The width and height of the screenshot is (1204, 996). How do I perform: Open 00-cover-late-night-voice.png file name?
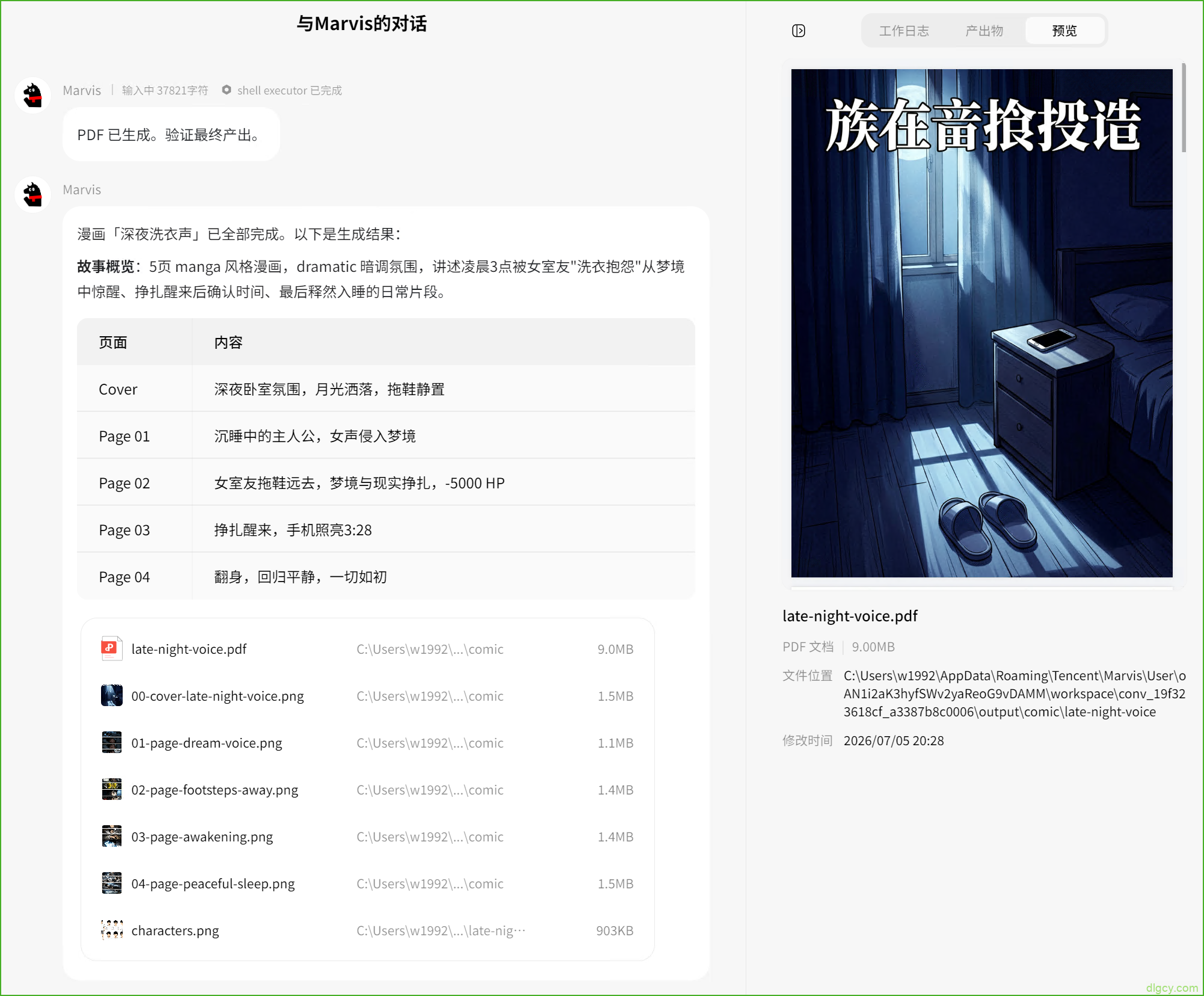click(218, 696)
